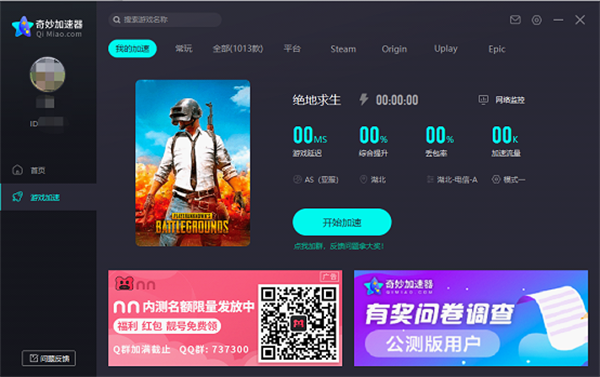Screen dimensions: 600x377
Task: Click the 湖北 location pin icon
Action: [364, 179]
